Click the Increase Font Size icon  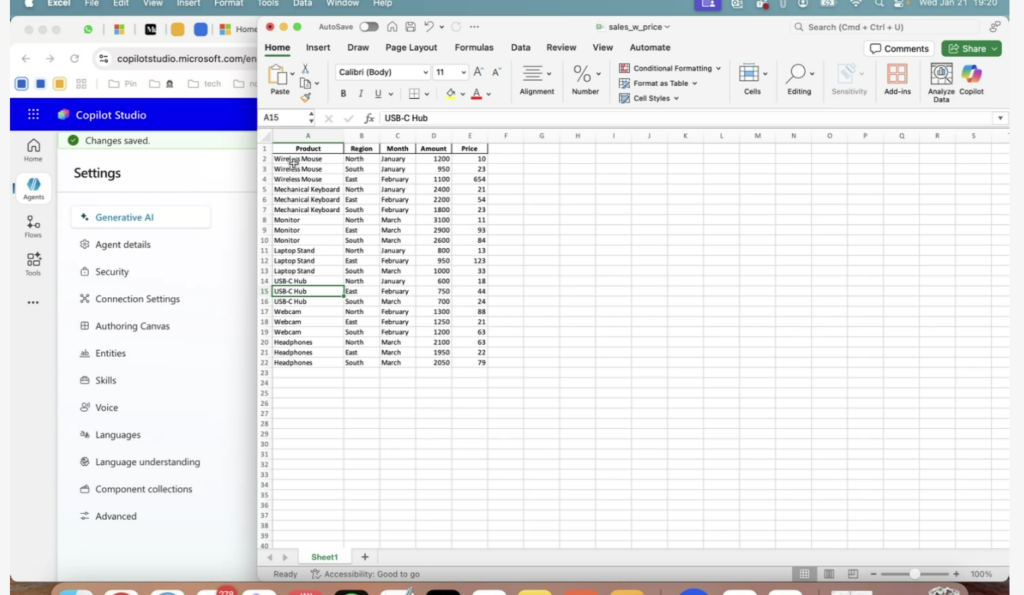[x=478, y=72]
